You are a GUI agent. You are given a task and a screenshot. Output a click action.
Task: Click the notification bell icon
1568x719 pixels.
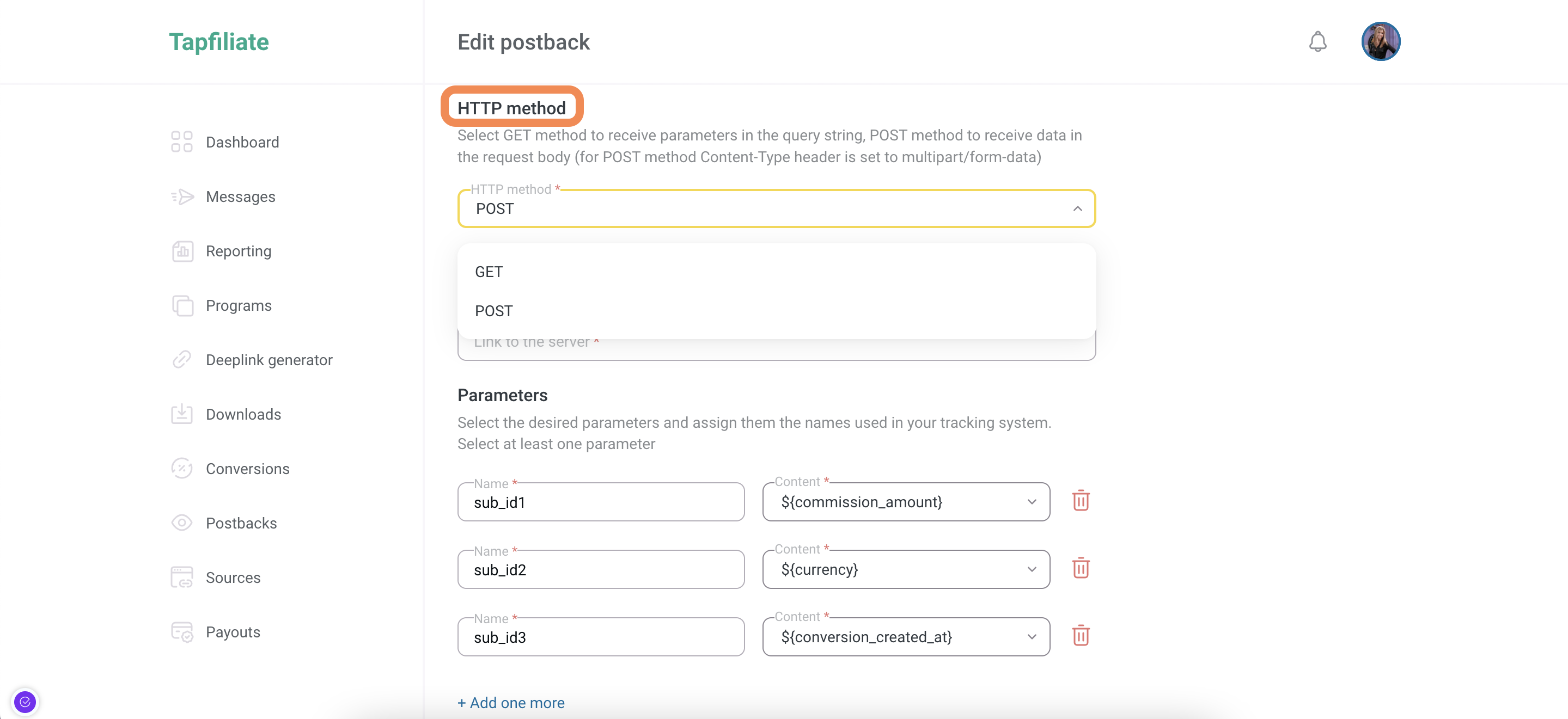coord(1318,41)
